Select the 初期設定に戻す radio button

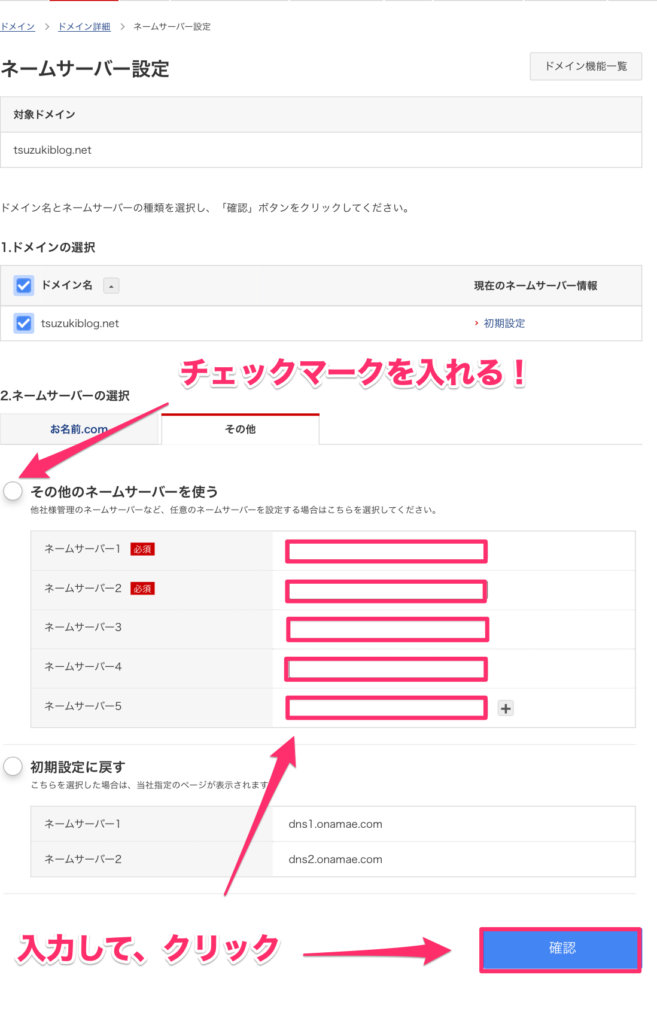[x=13, y=766]
